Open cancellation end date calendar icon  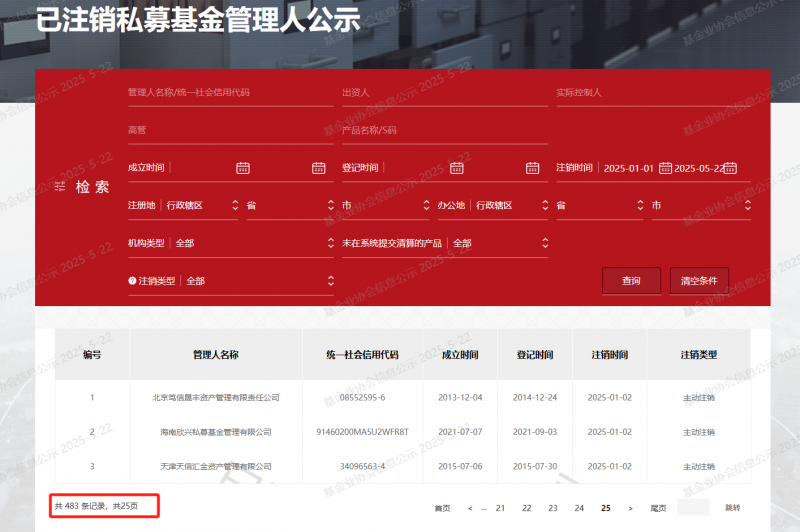731,168
